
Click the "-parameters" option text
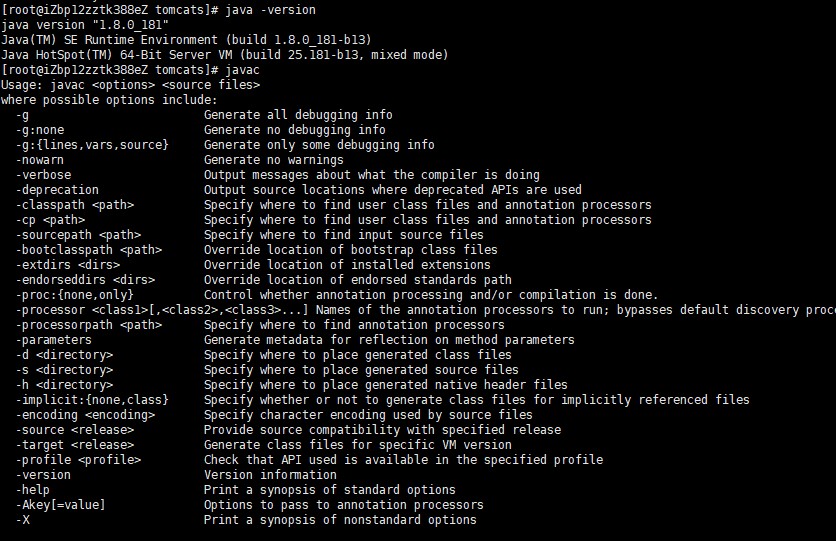click(x=54, y=340)
